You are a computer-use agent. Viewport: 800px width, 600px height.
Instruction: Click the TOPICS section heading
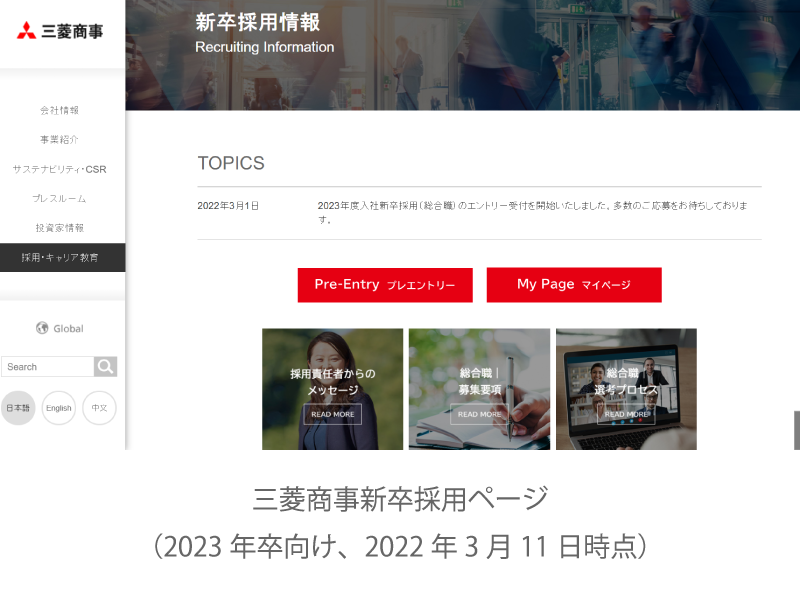(231, 163)
